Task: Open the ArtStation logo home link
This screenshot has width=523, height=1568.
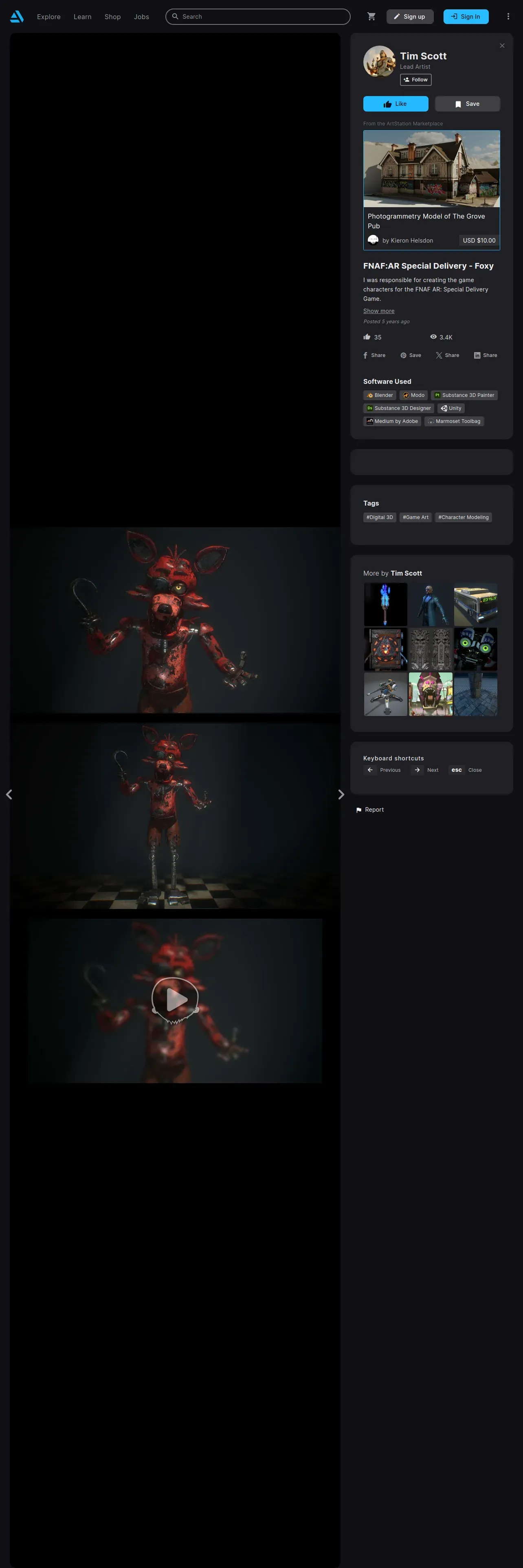Action: pyautogui.click(x=17, y=16)
